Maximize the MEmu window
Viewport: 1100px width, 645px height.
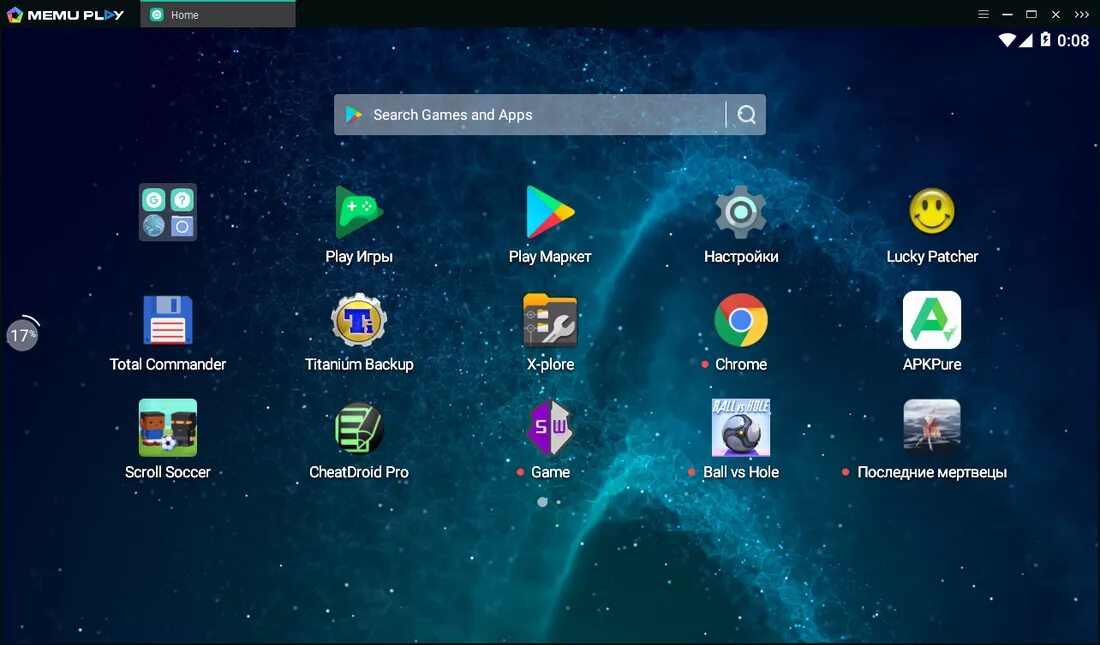(1031, 14)
